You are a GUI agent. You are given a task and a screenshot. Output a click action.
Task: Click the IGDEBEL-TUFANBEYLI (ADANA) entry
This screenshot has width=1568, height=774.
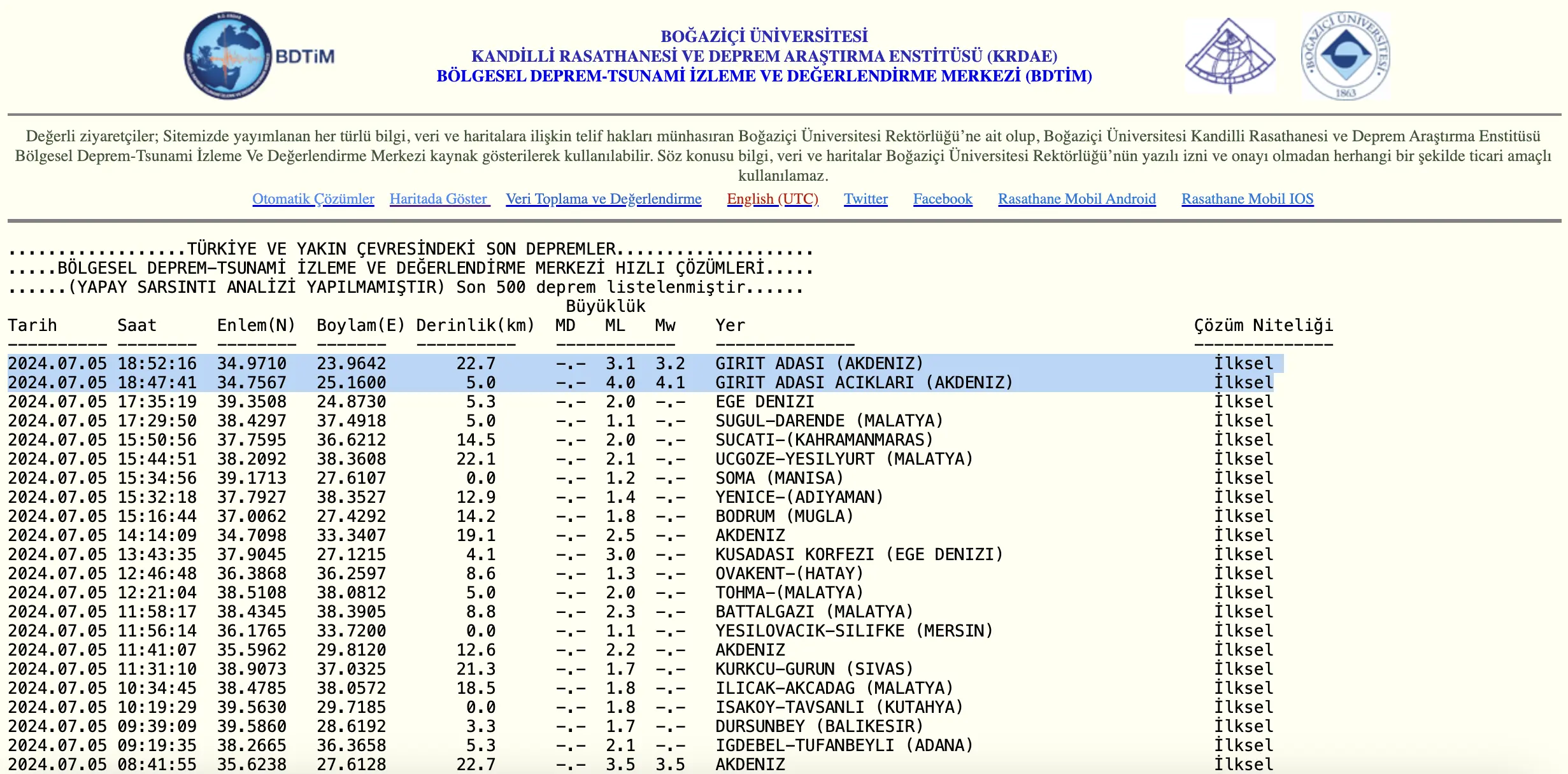[844, 745]
